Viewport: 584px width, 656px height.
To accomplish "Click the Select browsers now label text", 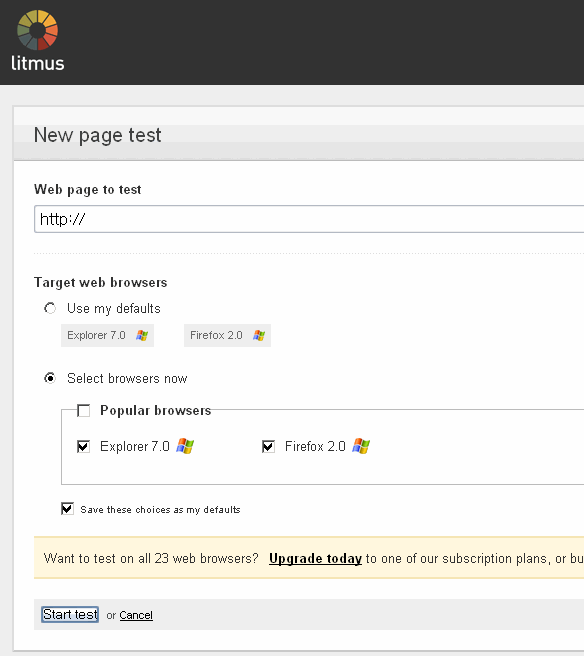I will 127,379.
